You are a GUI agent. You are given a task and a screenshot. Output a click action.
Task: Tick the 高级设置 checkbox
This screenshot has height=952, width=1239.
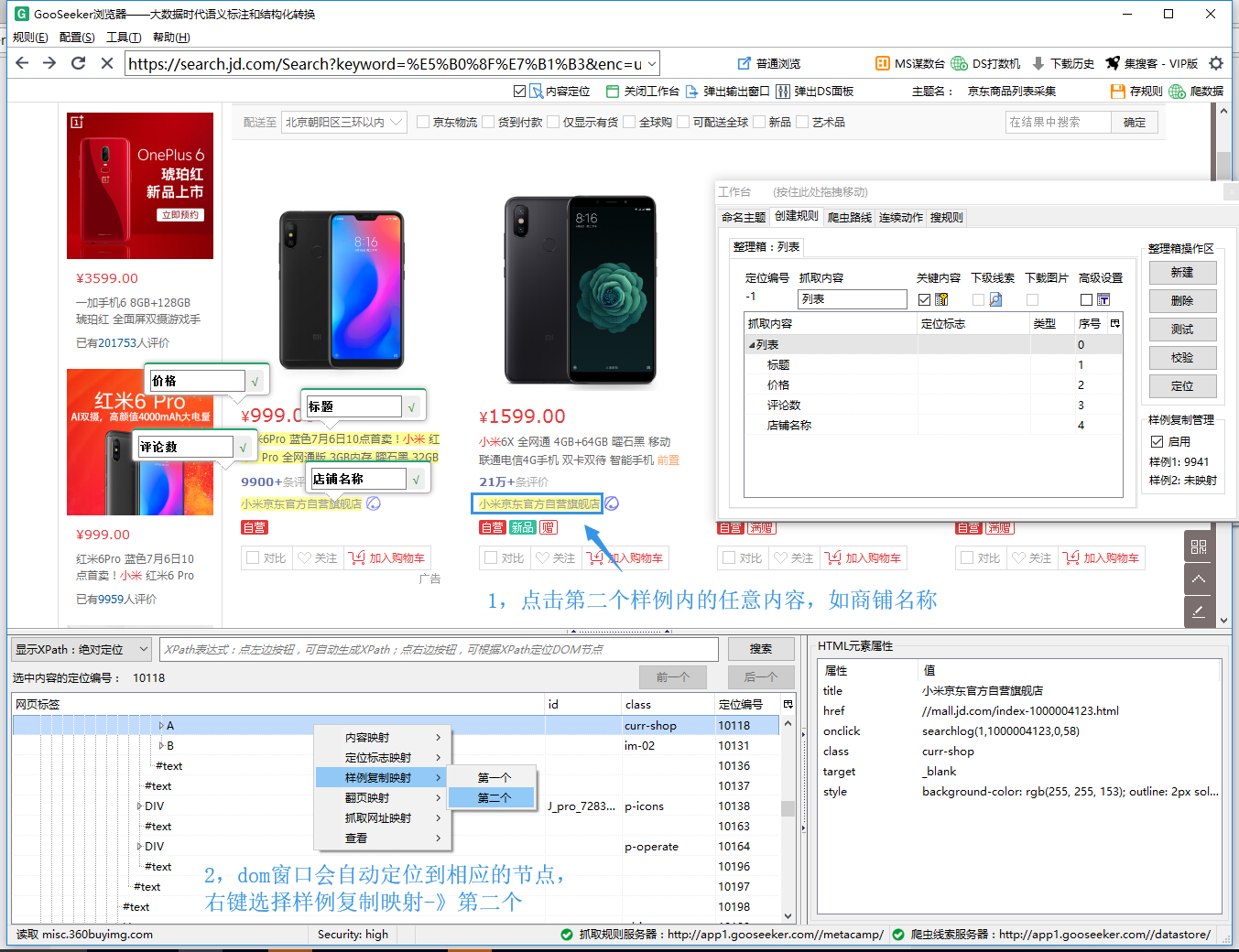tap(1086, 299)
